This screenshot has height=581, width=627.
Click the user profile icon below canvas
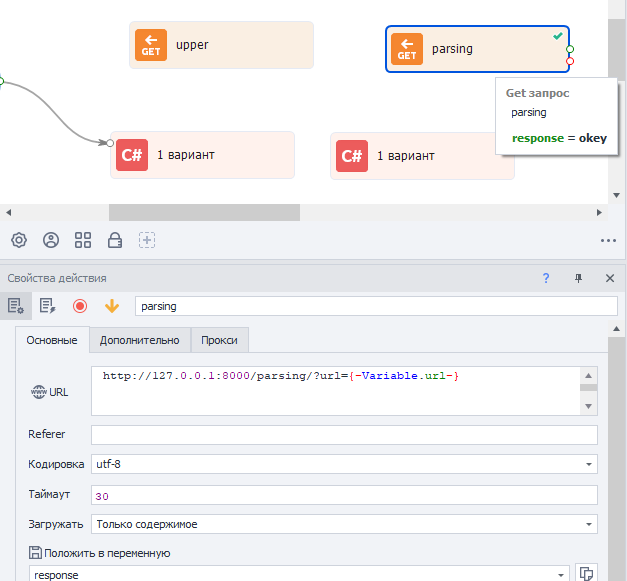(50, 240)
